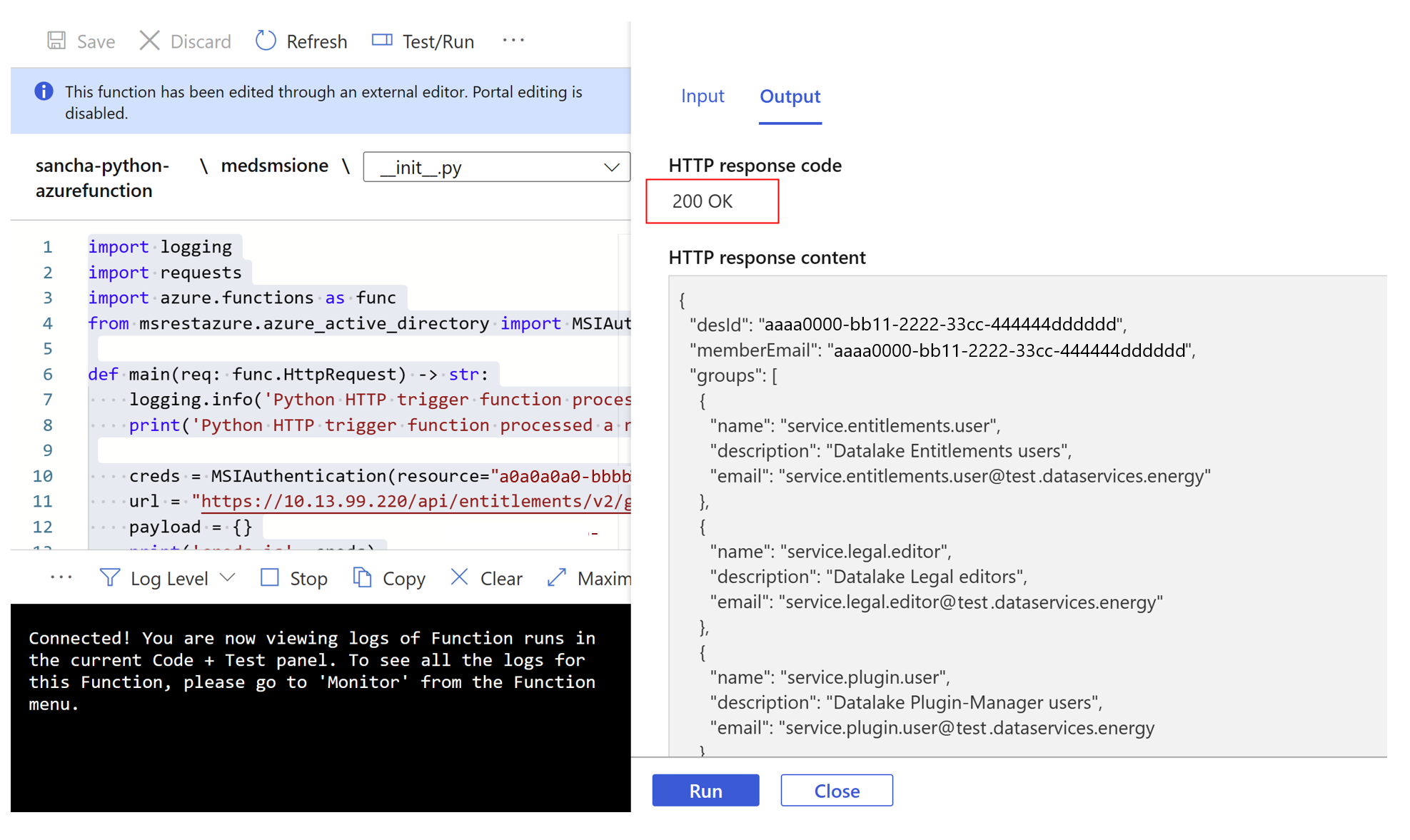Open the ellipsis menu in the logs toolbar

61,577
